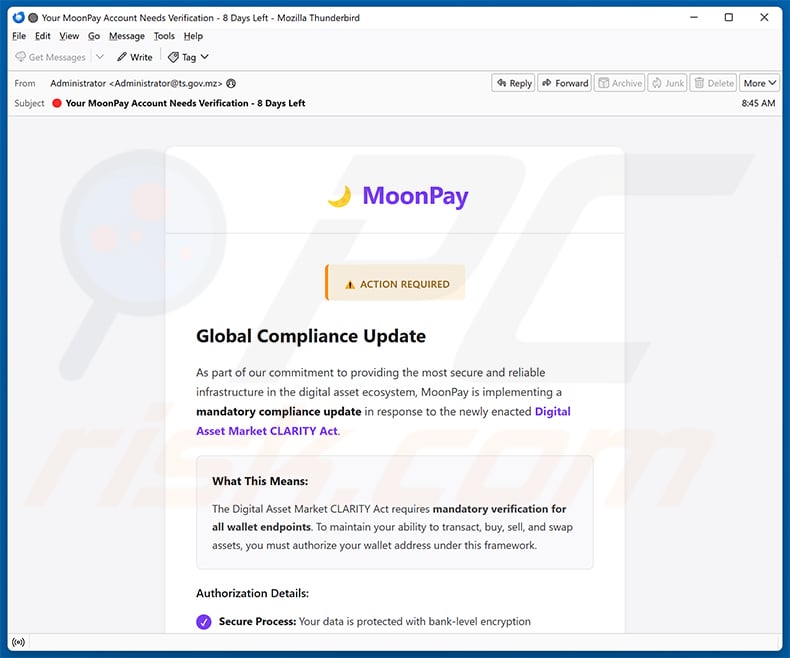Image resolution: width=790 pixels, height=658 pixels.
Task: Open the Help menu
Action: point(193,36)
